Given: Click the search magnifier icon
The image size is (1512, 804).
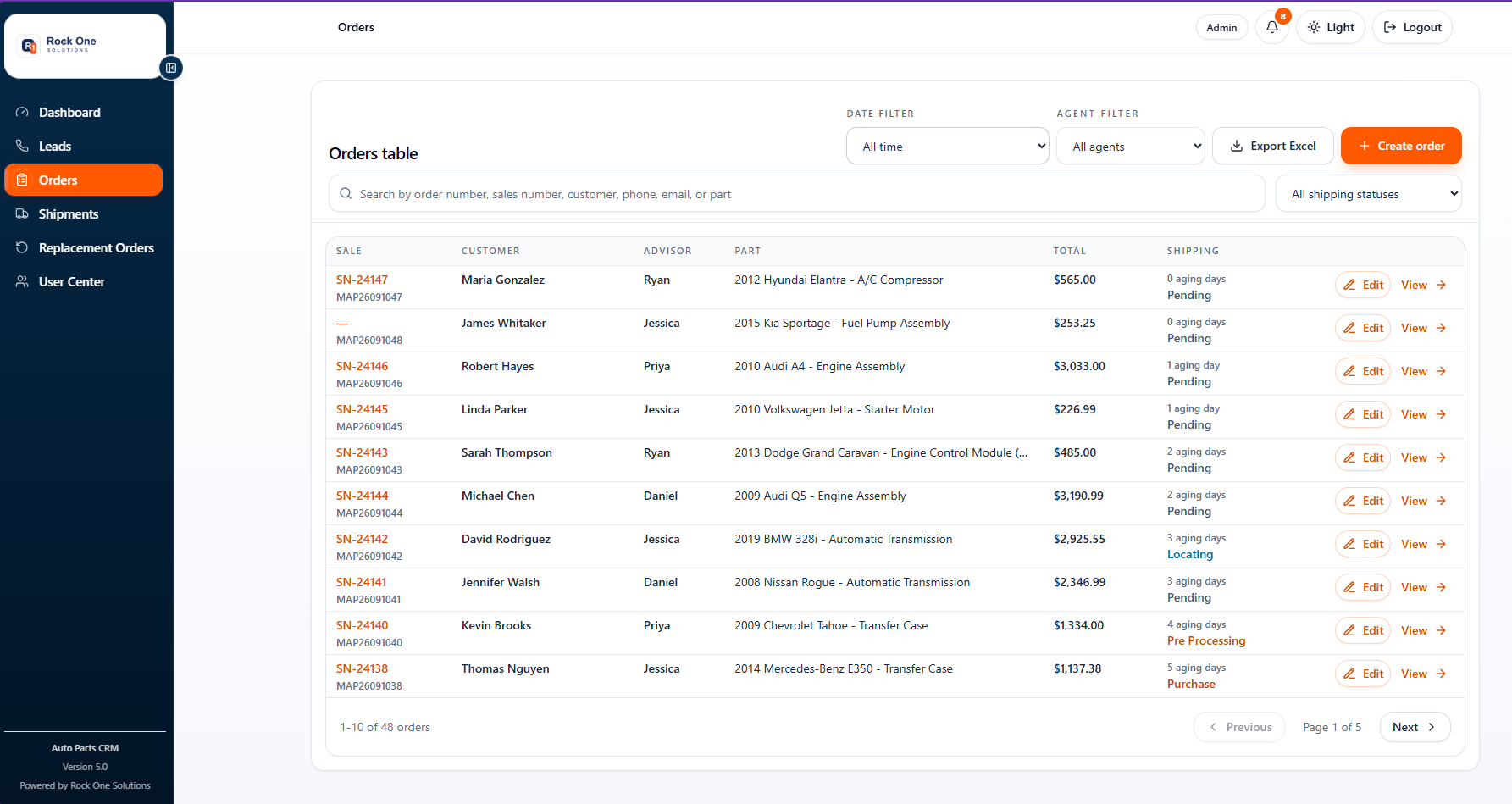Looking at the screenshot, I should pos(346,193).
